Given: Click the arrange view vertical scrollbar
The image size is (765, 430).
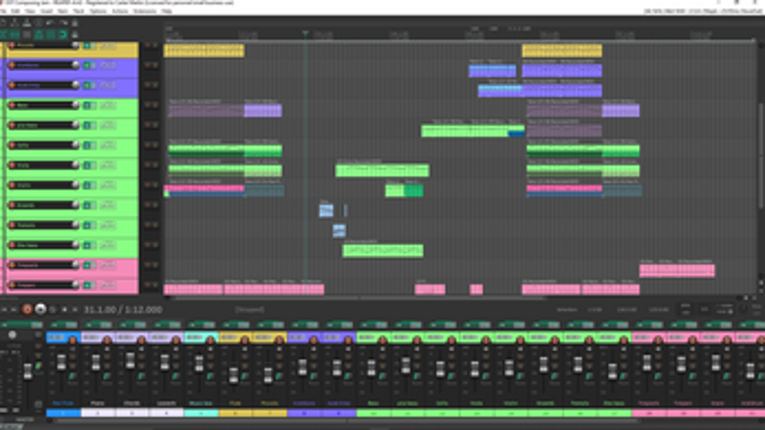Looking at the screenshot, I should coord(761,156).
